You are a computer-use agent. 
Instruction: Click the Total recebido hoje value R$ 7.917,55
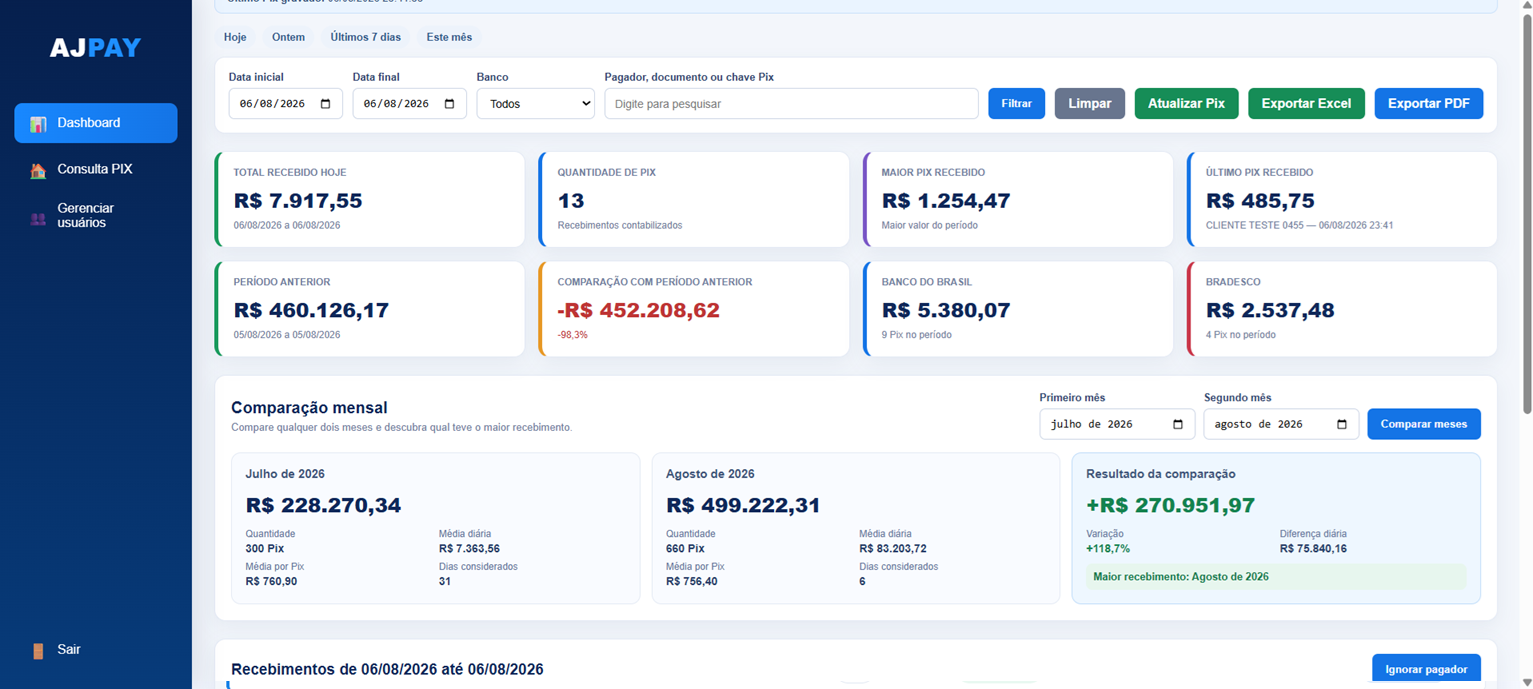[298, 201]
